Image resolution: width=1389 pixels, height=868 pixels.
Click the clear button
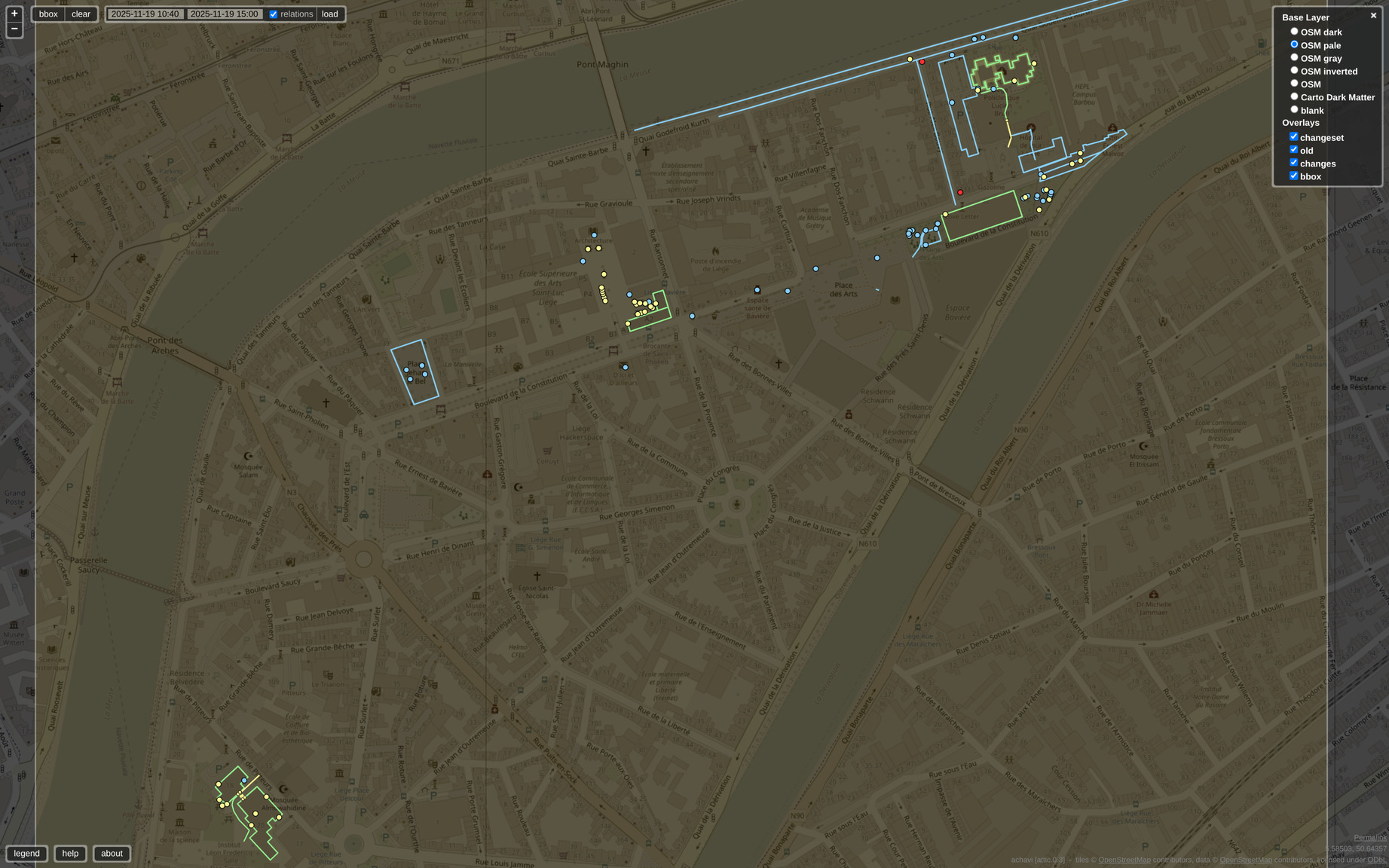point(81,14)
